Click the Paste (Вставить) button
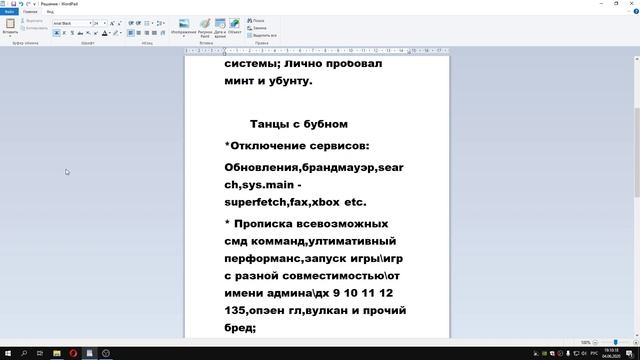This screenshot has width=640, height=360. [10, 27]
